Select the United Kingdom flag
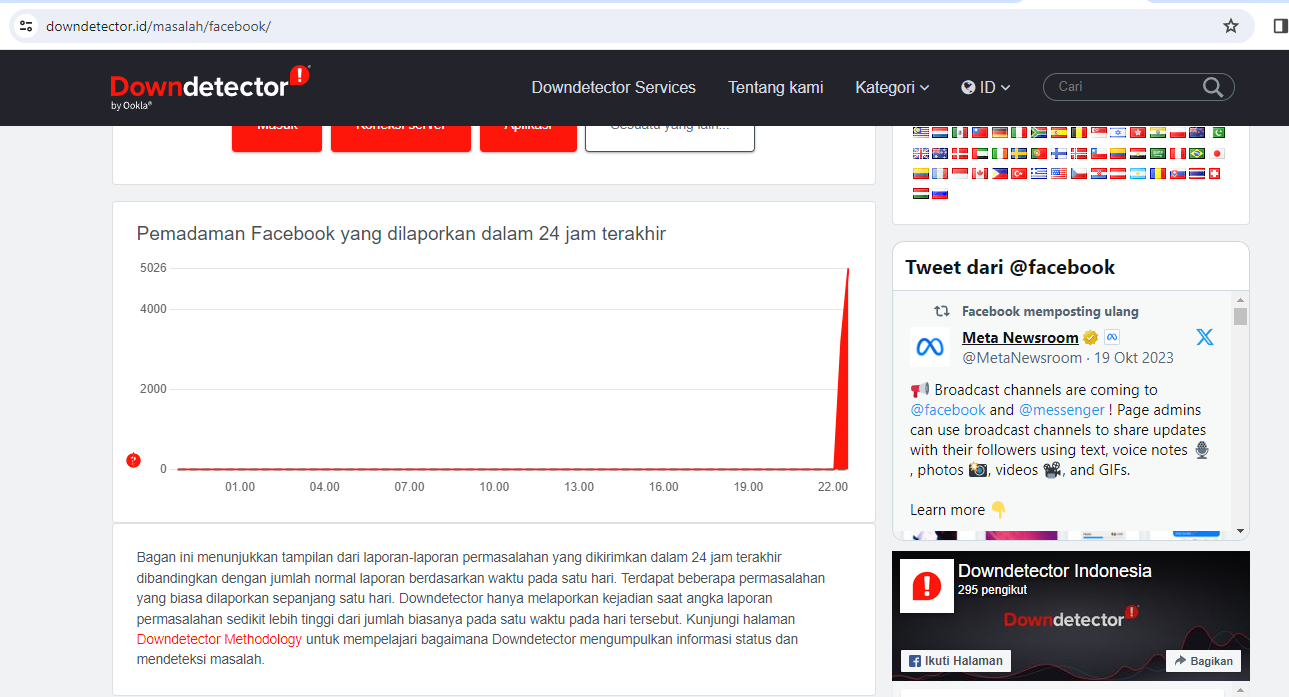 click(x=921, y=153)
